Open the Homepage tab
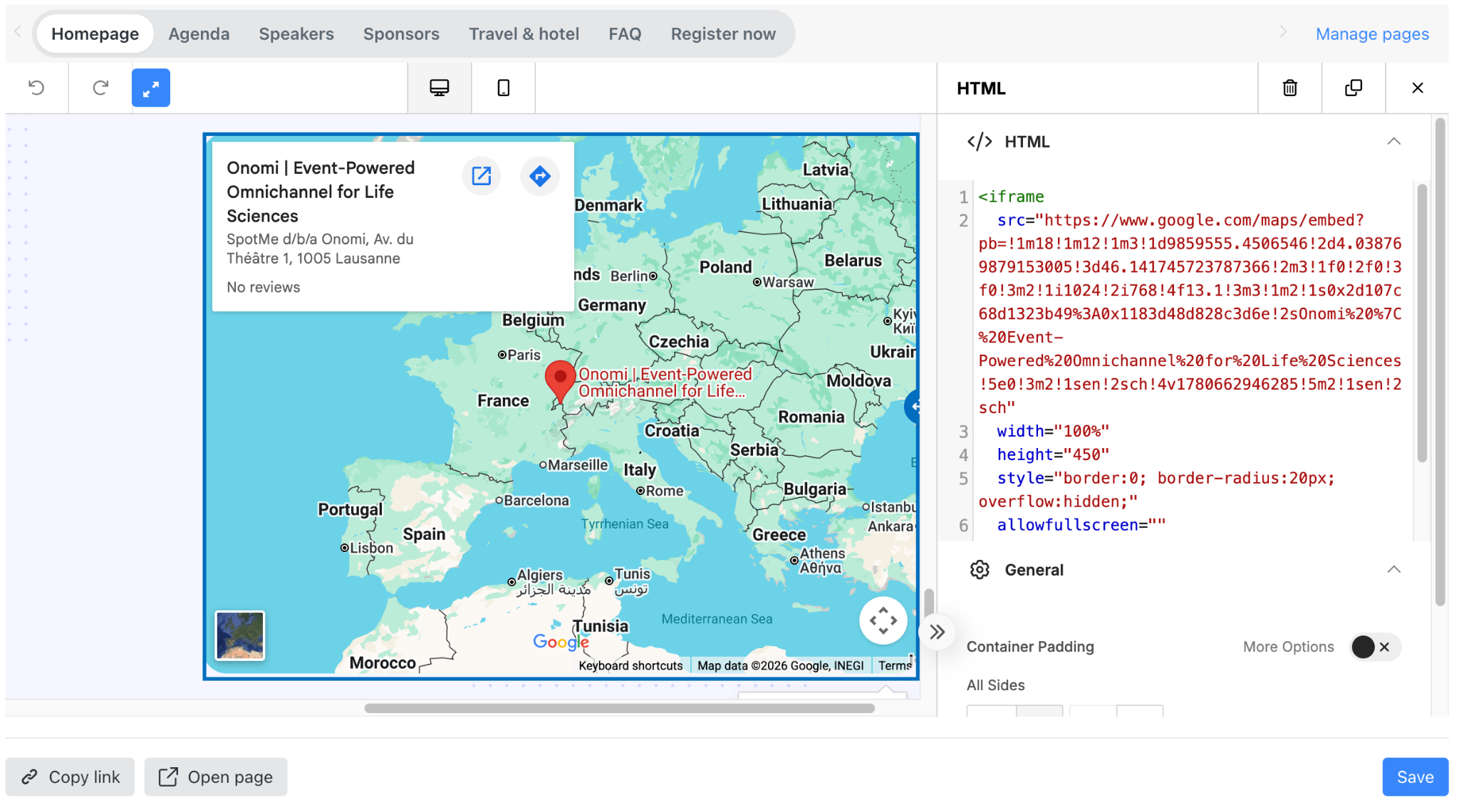This screenshot has width=1459, height=812. click(x=95, y=33)
